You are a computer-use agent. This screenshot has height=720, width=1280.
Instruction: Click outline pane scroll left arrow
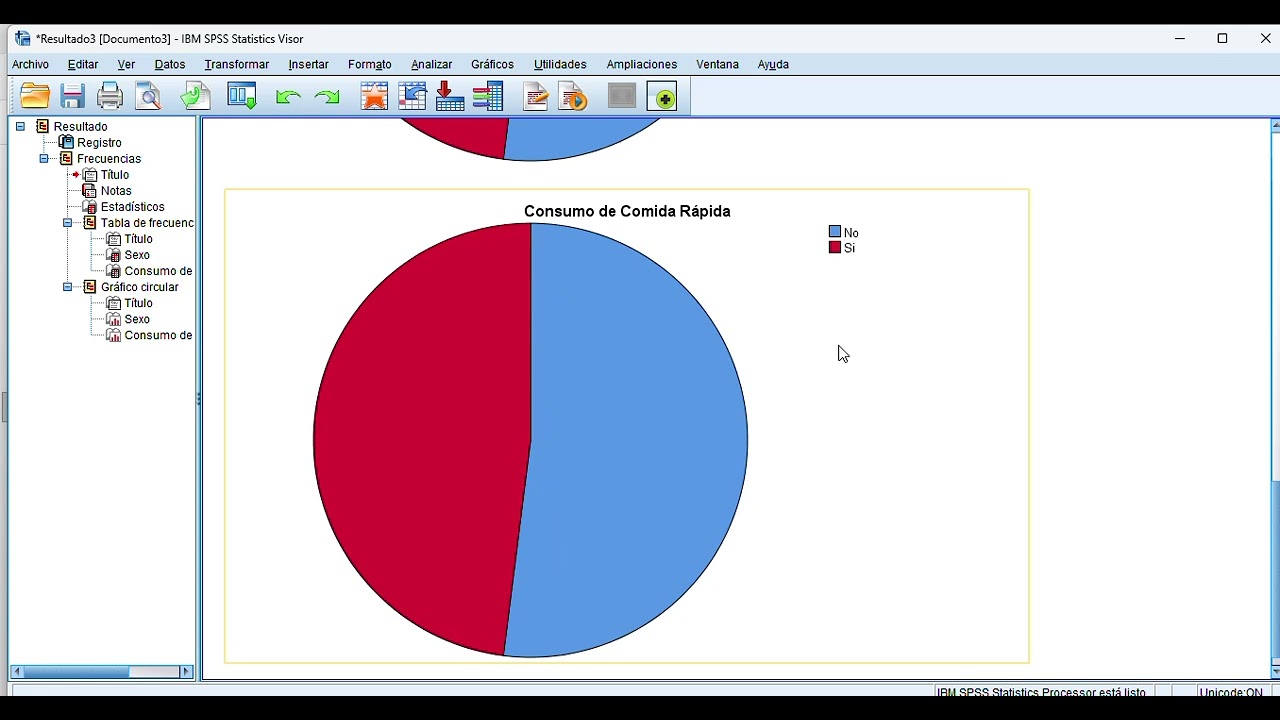coord(17,672)
